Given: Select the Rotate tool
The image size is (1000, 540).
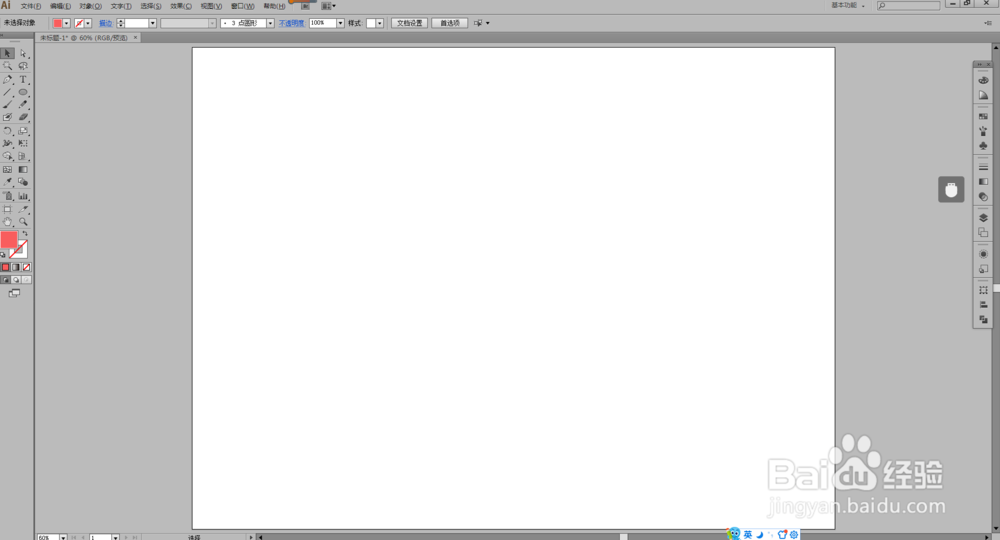Looking at the screenshot, I should click(x=8, y=131).
